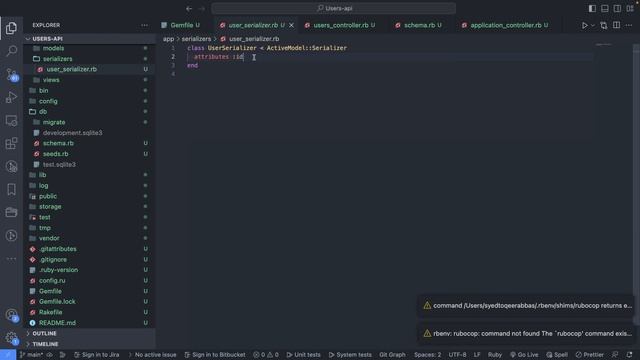Click Prettier status item
This screenshot has width=640, height=360.
[x=589, y=355]
